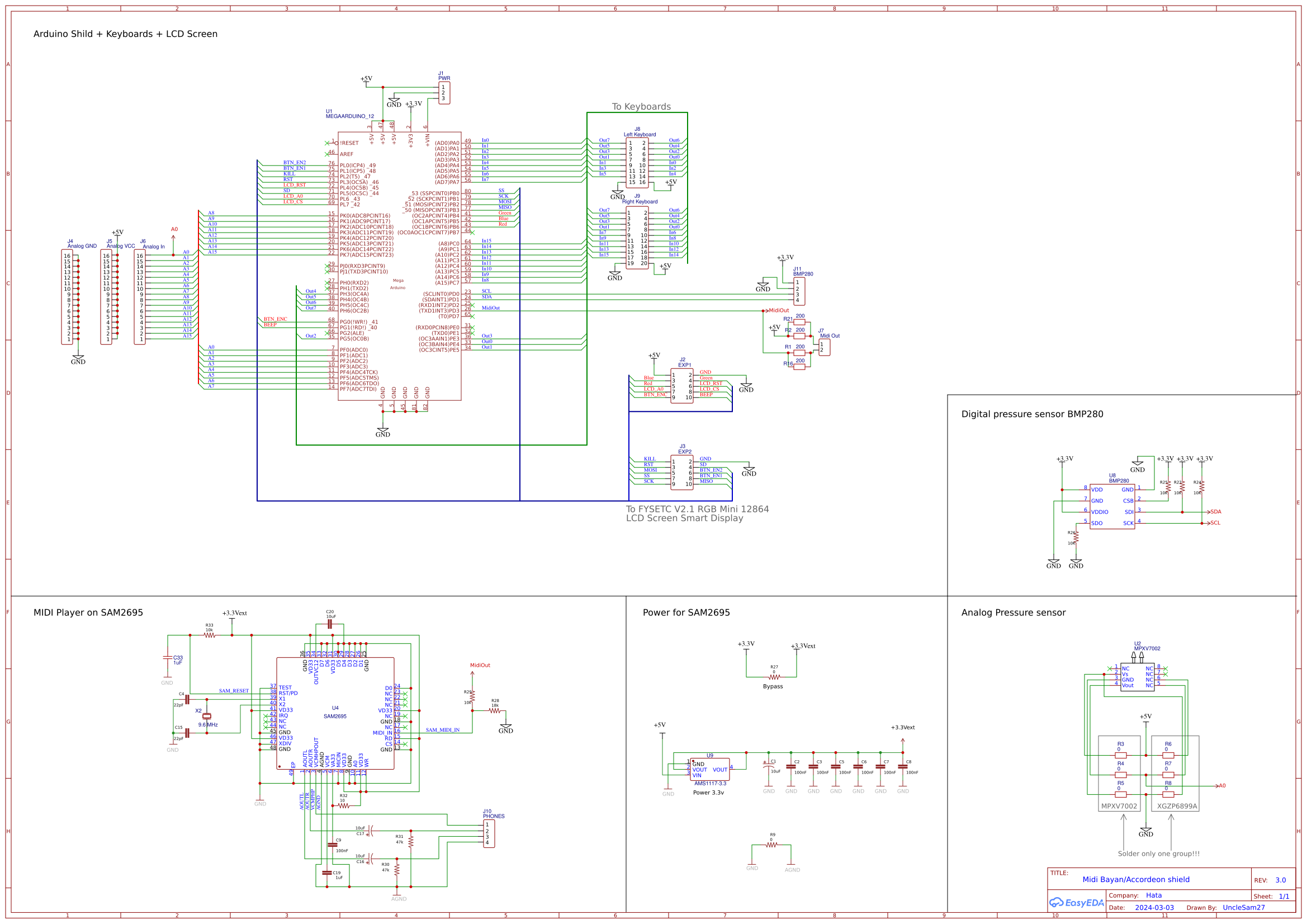Select the BMP280 pressure sensor symbol U8
Screen dimensions: 1307x924
tap(1112, 505)
